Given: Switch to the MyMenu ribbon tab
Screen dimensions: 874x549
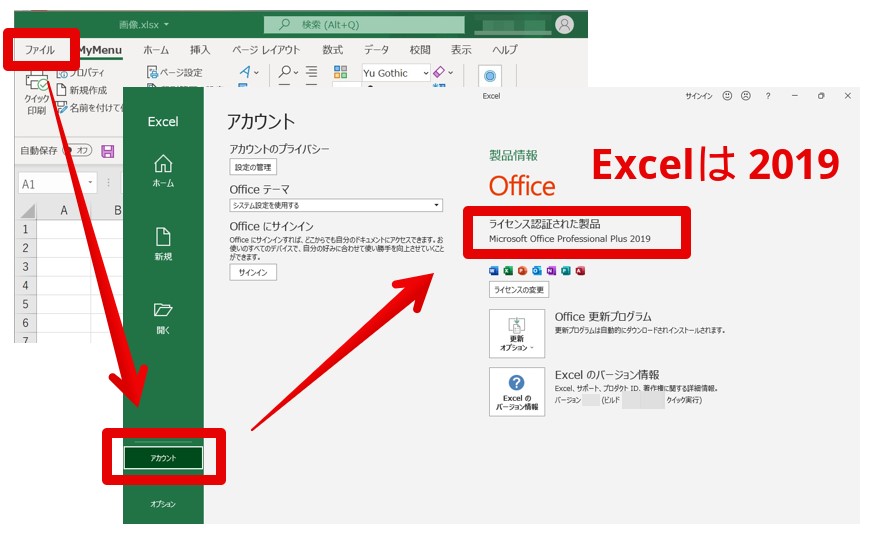Looking at the screenshot, I should [100, 50].
